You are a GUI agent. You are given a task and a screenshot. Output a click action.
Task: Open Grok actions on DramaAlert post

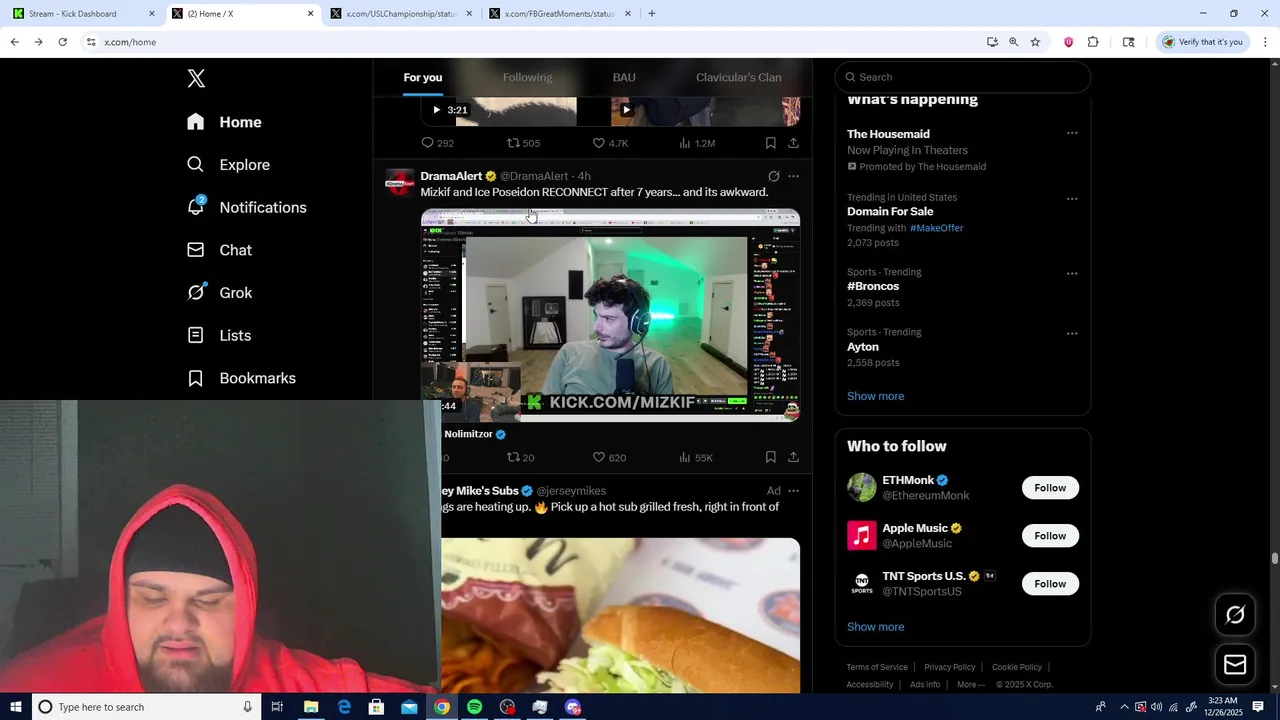pyautogui.click(x=773, y=176)
